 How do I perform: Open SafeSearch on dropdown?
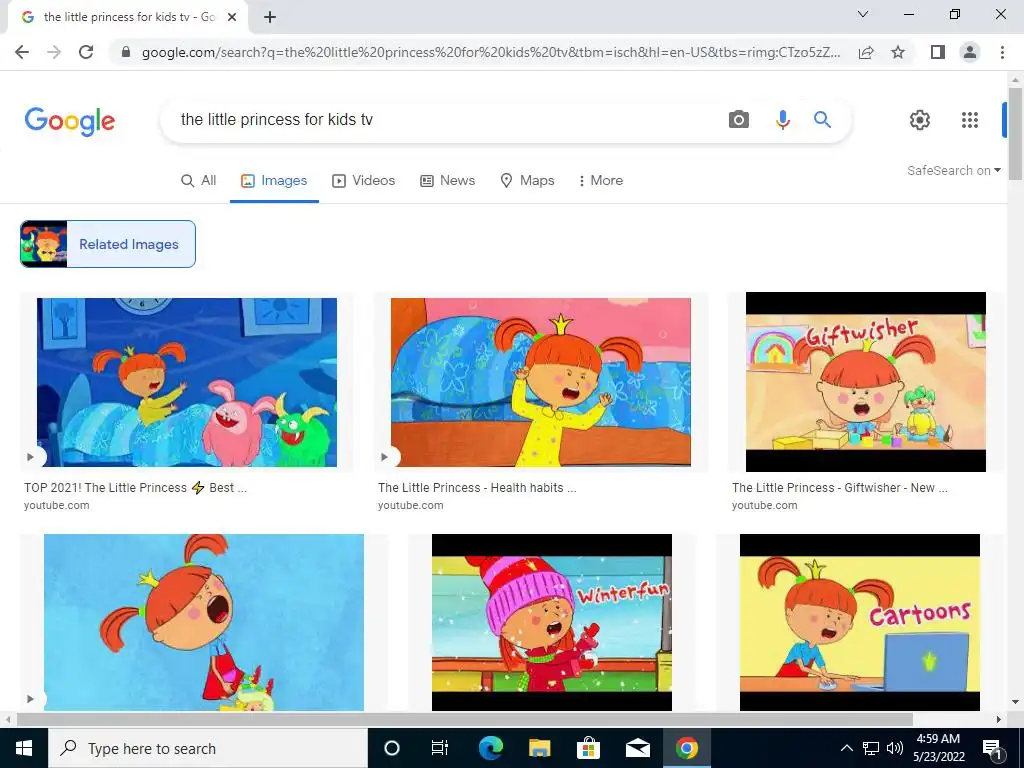tap(953, 170)
